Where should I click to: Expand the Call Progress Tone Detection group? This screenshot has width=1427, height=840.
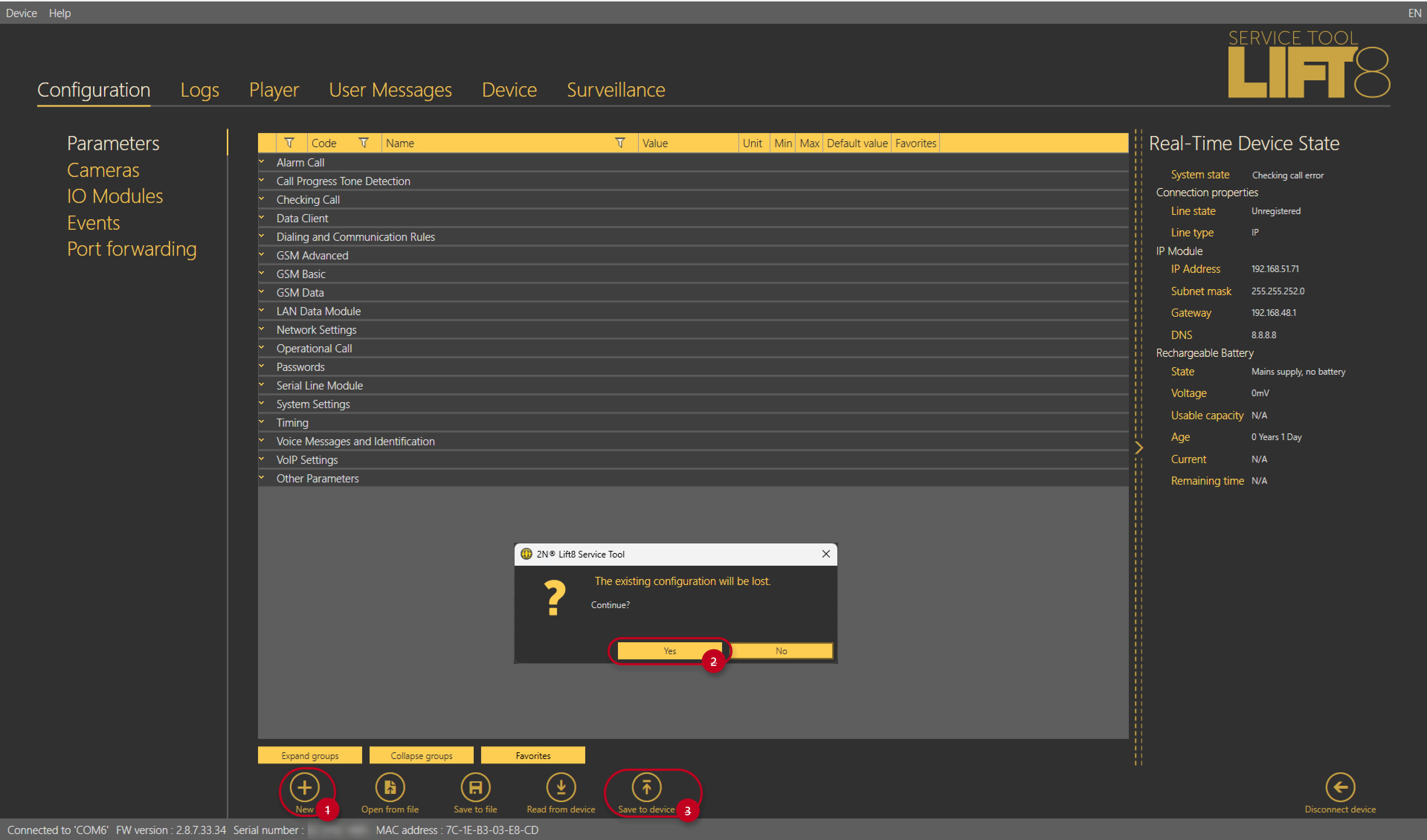pyautogui.click(x=262, y=181)
